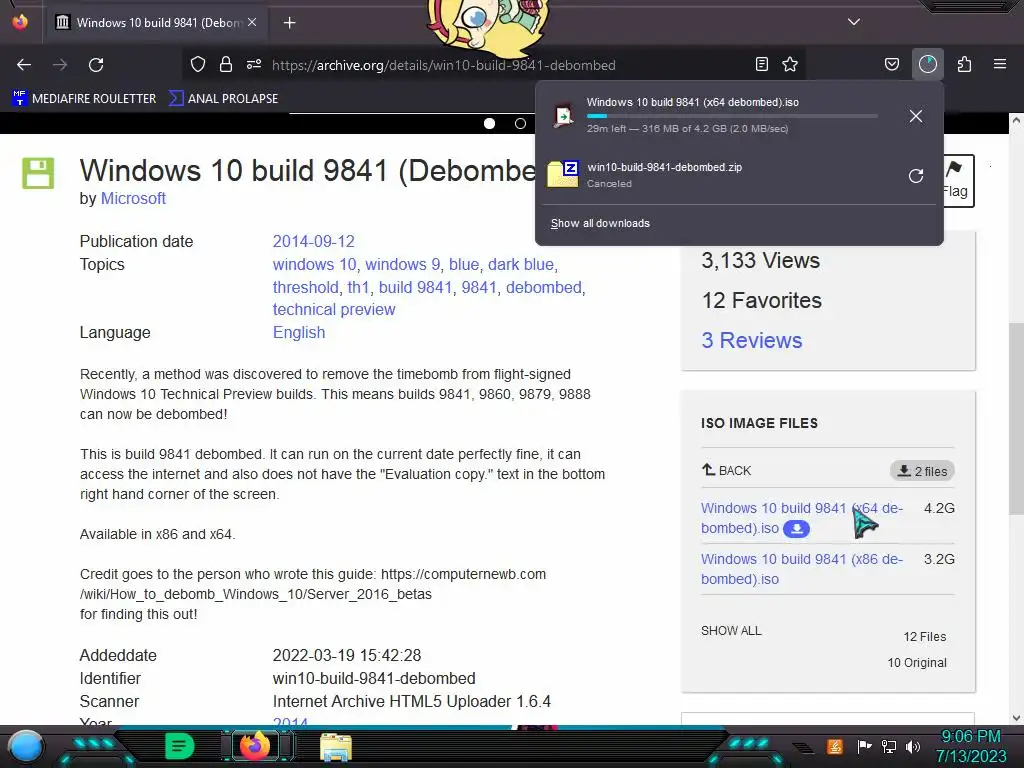Click the green floppy disk software icon

(38, 173)
